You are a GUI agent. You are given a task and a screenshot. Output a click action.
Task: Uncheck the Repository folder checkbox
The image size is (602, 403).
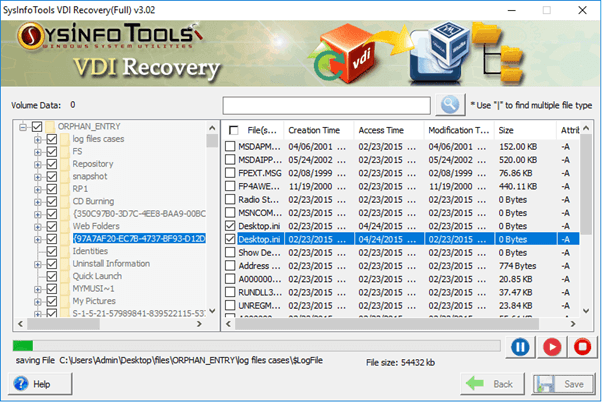pyautogui.click(x=52, y=164)
